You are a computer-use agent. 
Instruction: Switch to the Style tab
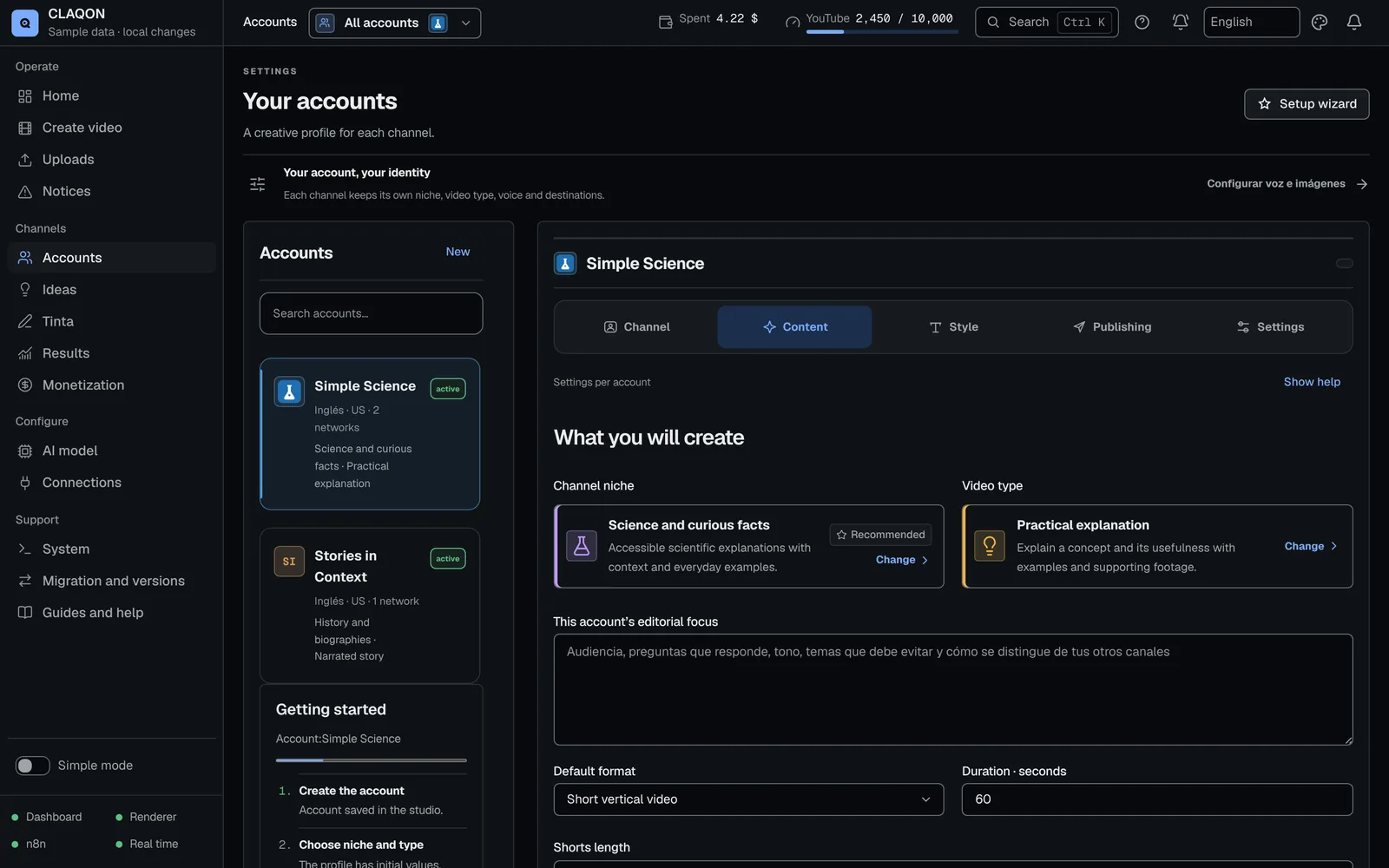pos(953,327)
